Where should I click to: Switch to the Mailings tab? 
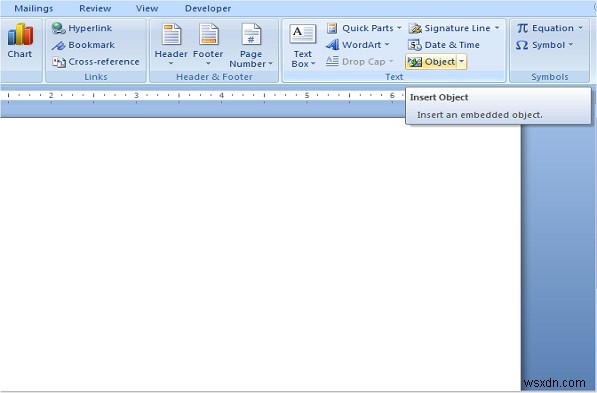34,8
